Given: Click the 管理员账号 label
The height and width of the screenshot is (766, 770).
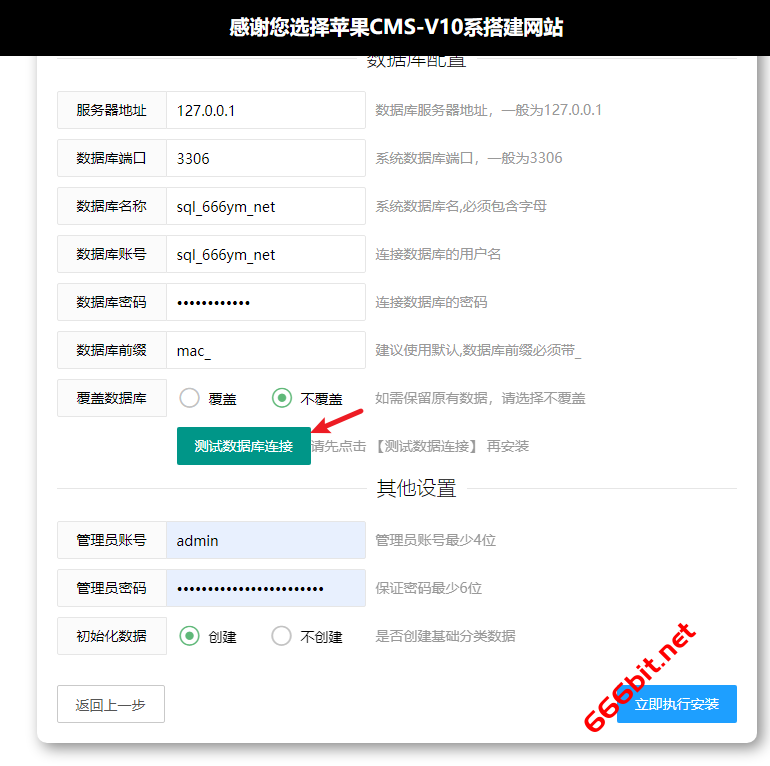Looking at the screenshot, I should point(111,540).
